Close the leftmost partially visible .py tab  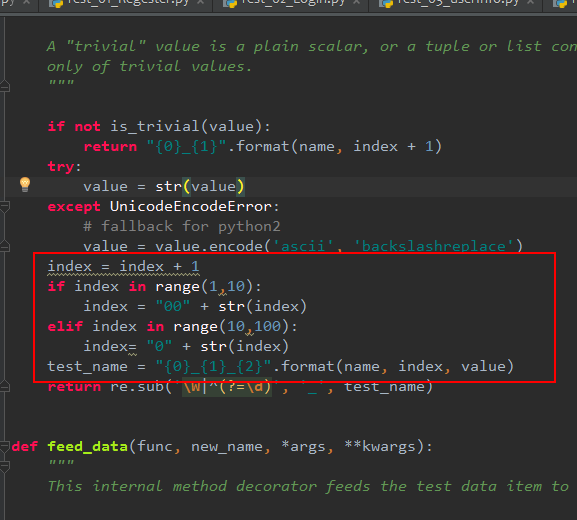[x=26, y=3]
